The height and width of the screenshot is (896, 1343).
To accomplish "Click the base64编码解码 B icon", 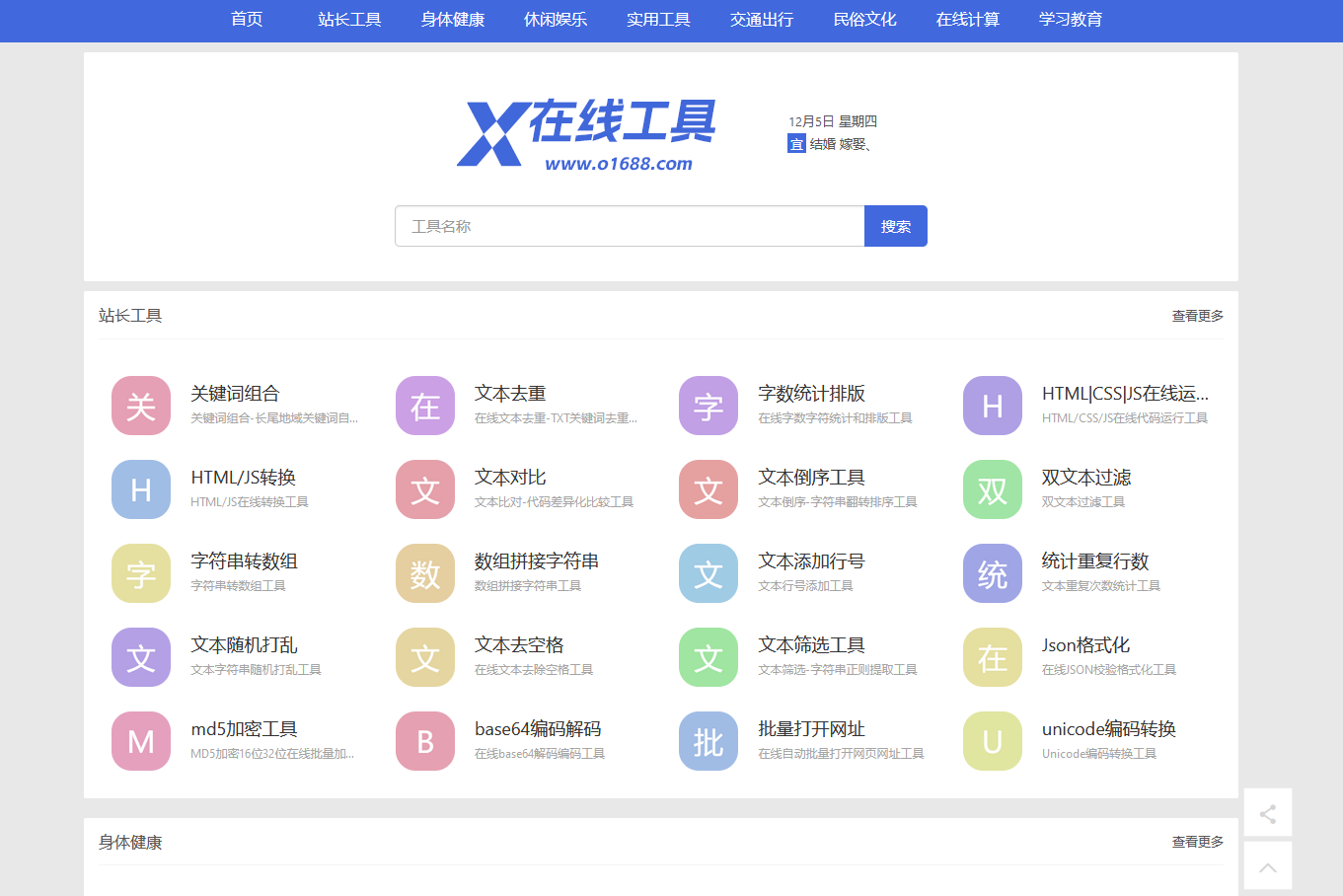I will pyautogui.click(x=425, y=741).
